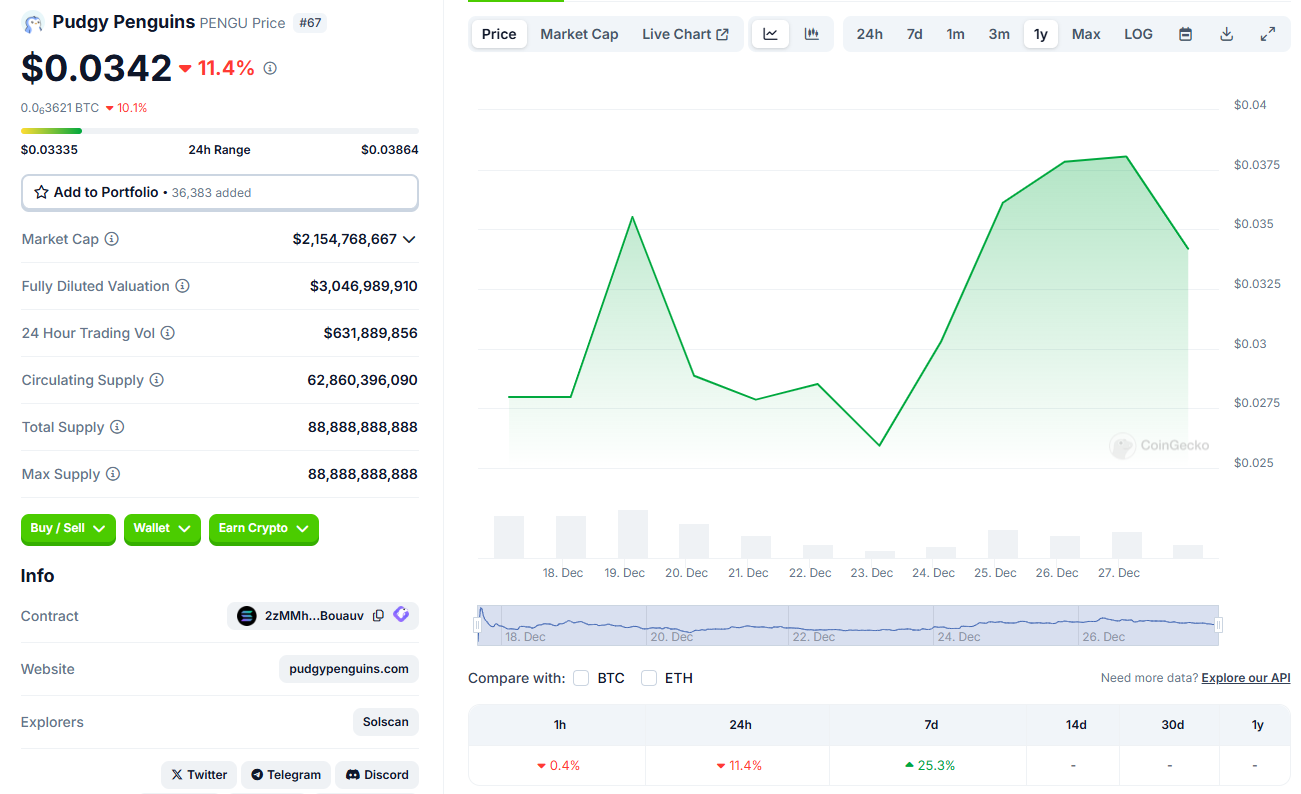Open 24 Hour Trading Vol info icon
The image size is (1301, 794).
[x=168, y=333]
